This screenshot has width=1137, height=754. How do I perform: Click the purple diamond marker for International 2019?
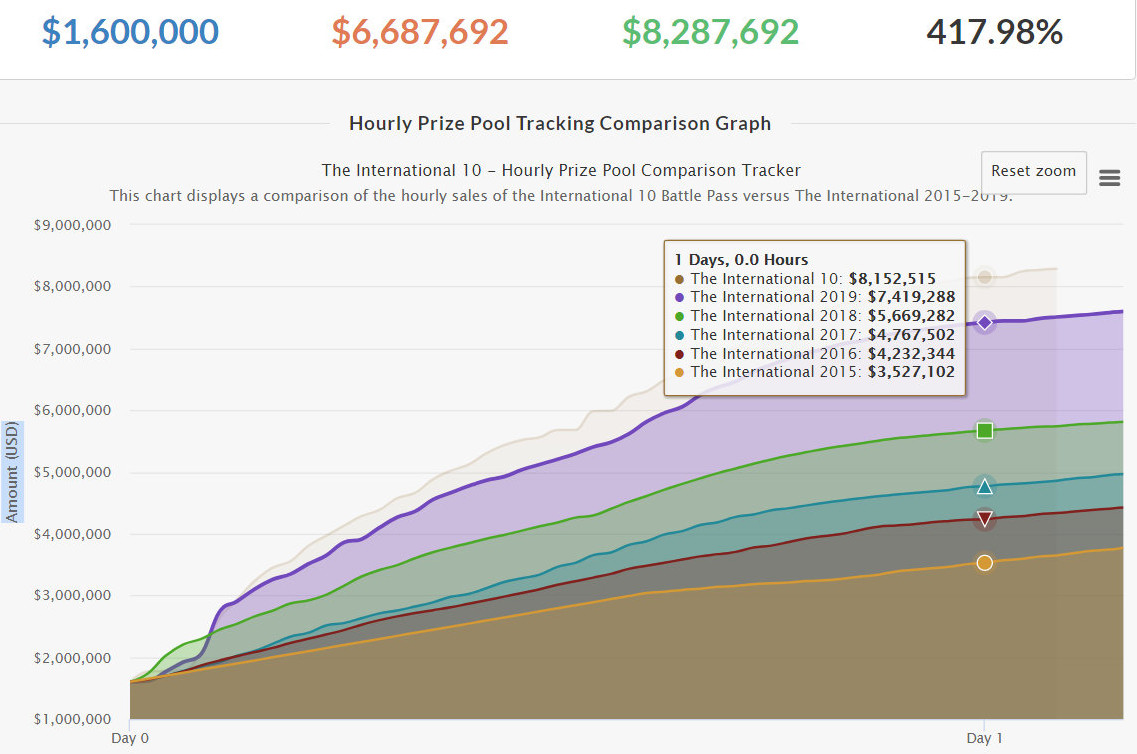[985, 322]
